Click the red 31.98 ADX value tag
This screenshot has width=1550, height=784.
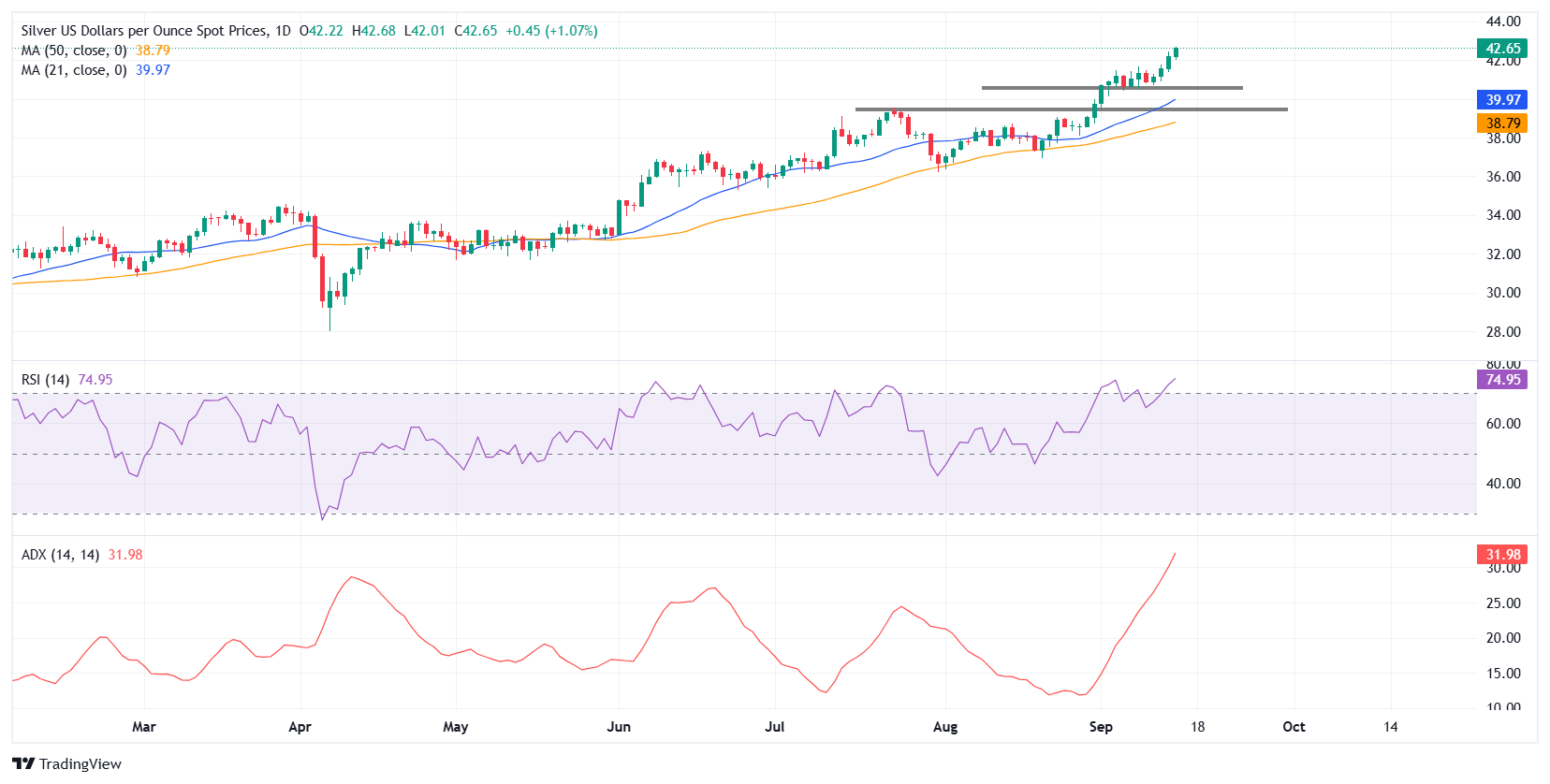click(1501, 555)
